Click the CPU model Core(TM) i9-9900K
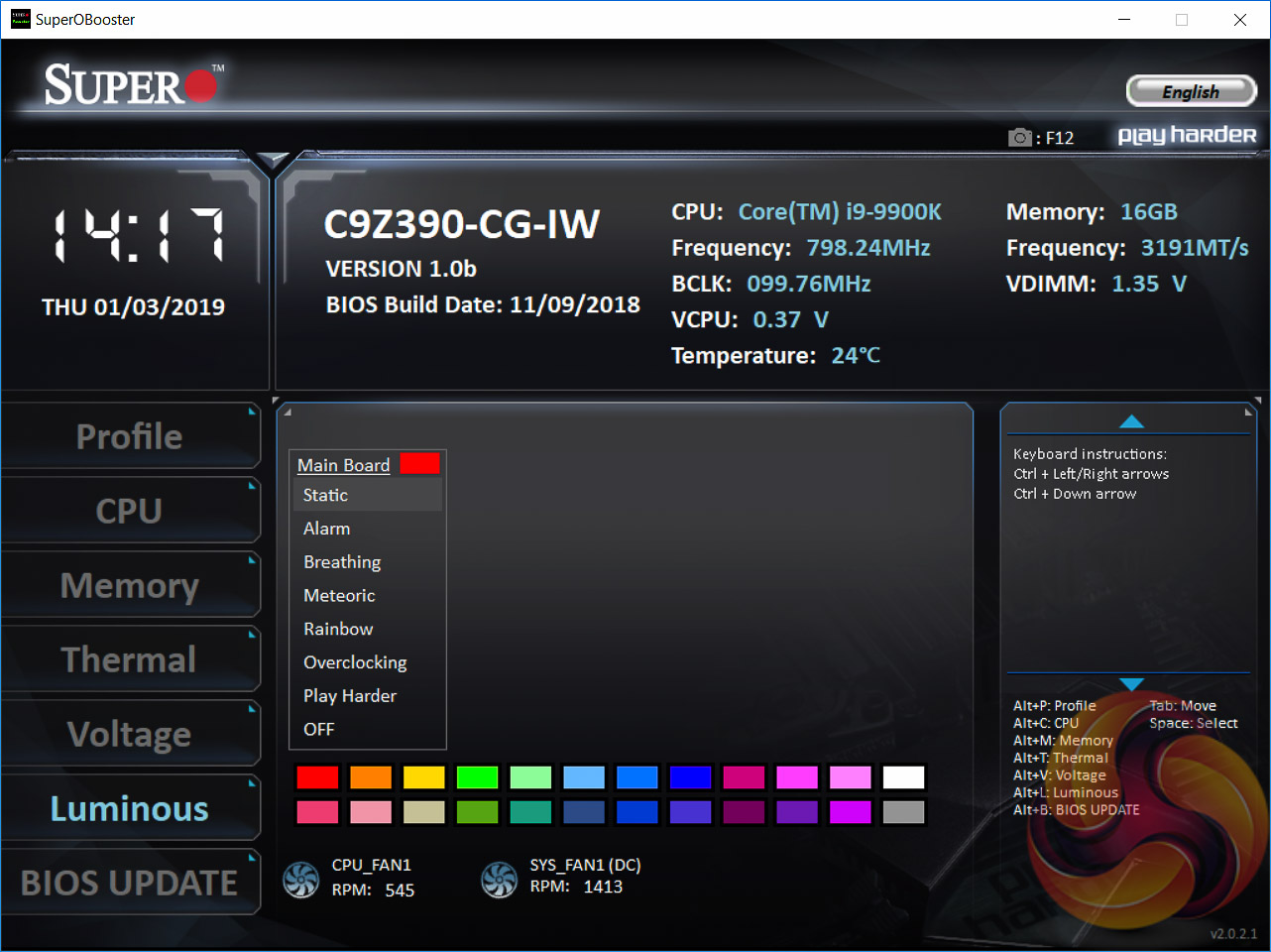Viewport: 1271px width, 952px height. point(840,212)
